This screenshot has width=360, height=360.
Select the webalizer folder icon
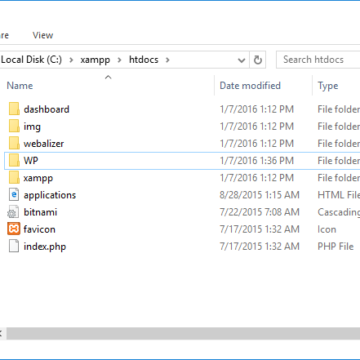pos(14,144)
